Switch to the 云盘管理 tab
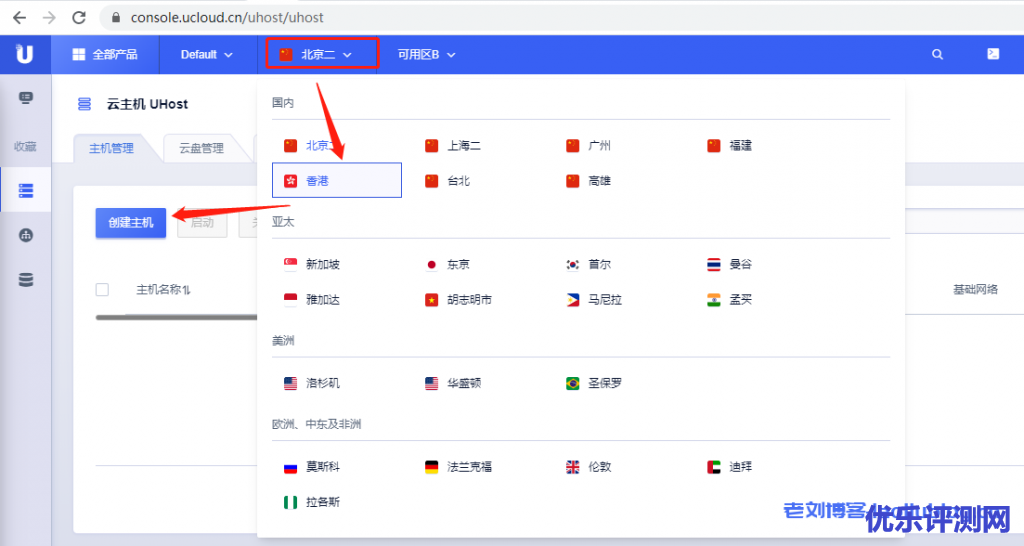The image size is (1024, 546). [x=201, y=148]
